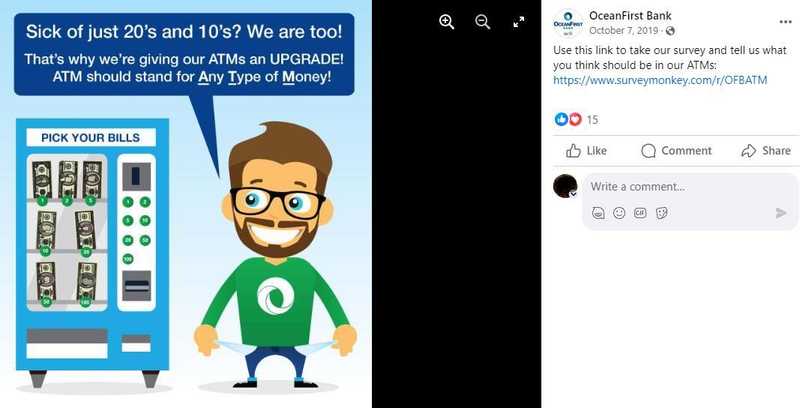Image resolution: width=800 pixels, height=408 pixels.
Task: Open the sticker picker in comment
Action: pyautogui.click(x=661, y=213)
